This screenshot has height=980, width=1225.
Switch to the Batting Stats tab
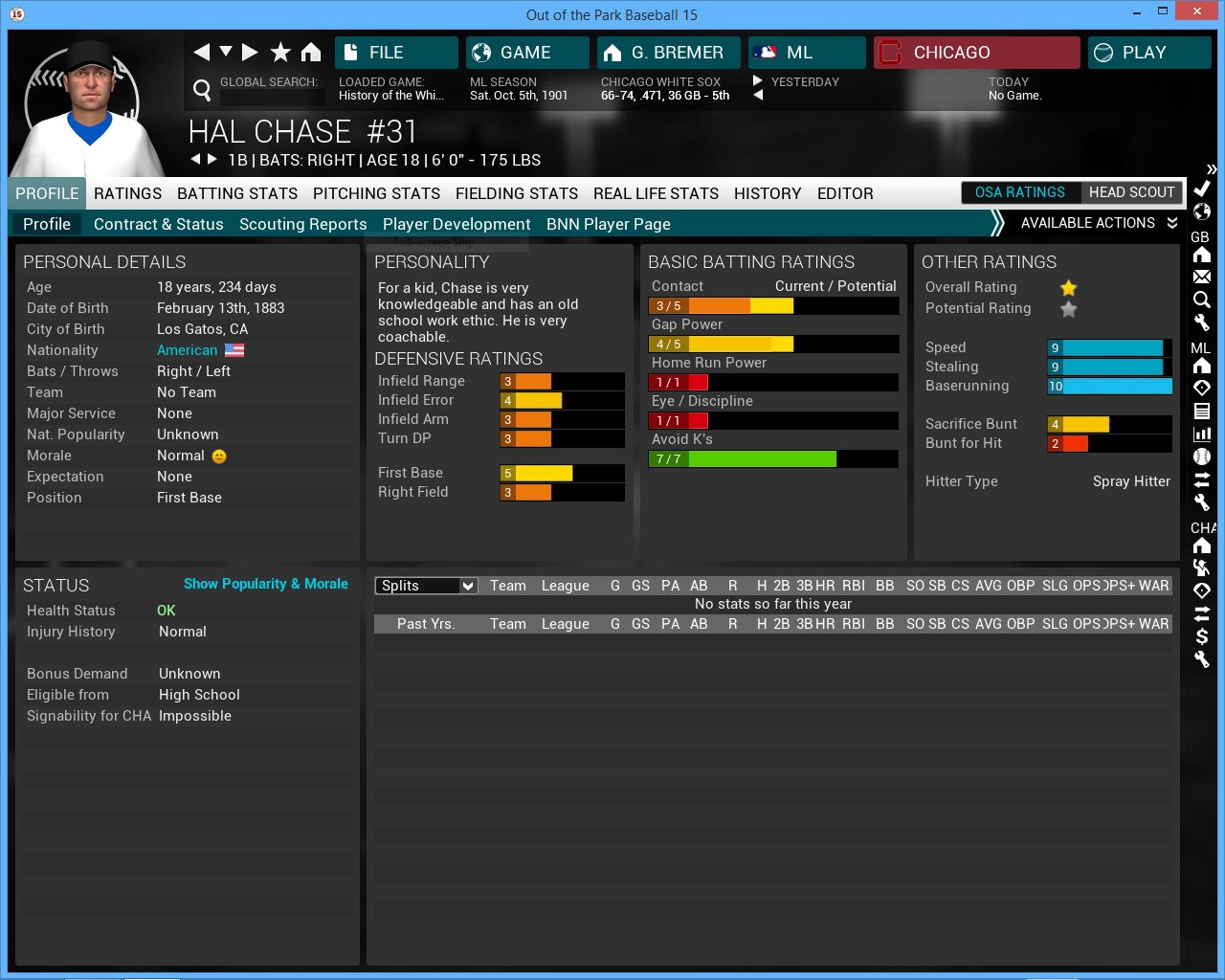pos(237,193)
